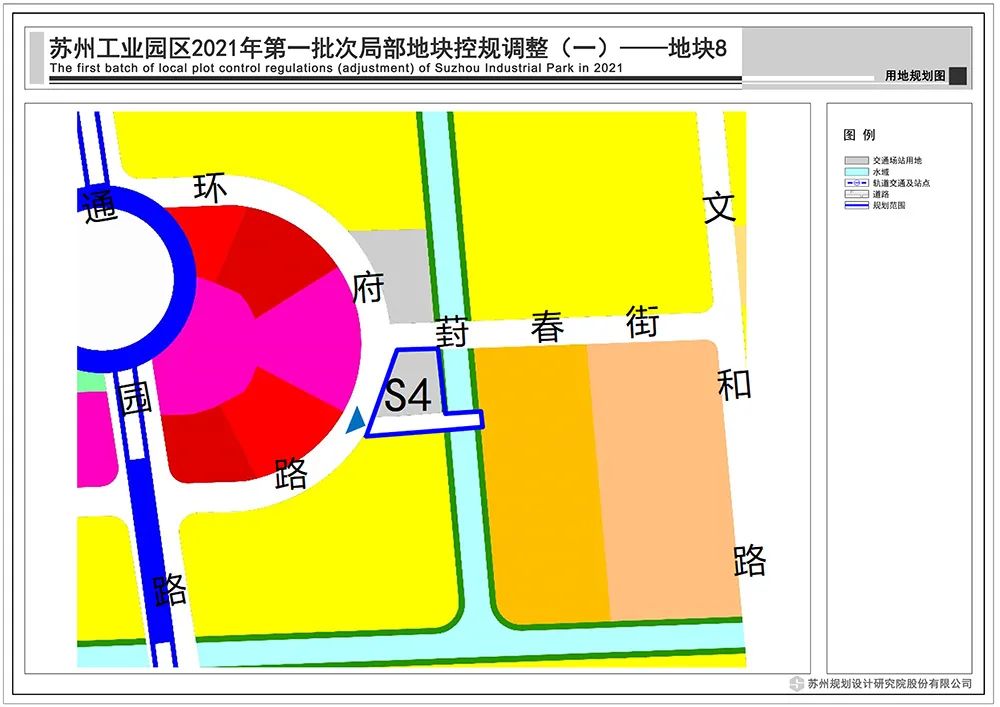
Task: Click the legend label 轨道交通及站点
Action: (902, 183)
